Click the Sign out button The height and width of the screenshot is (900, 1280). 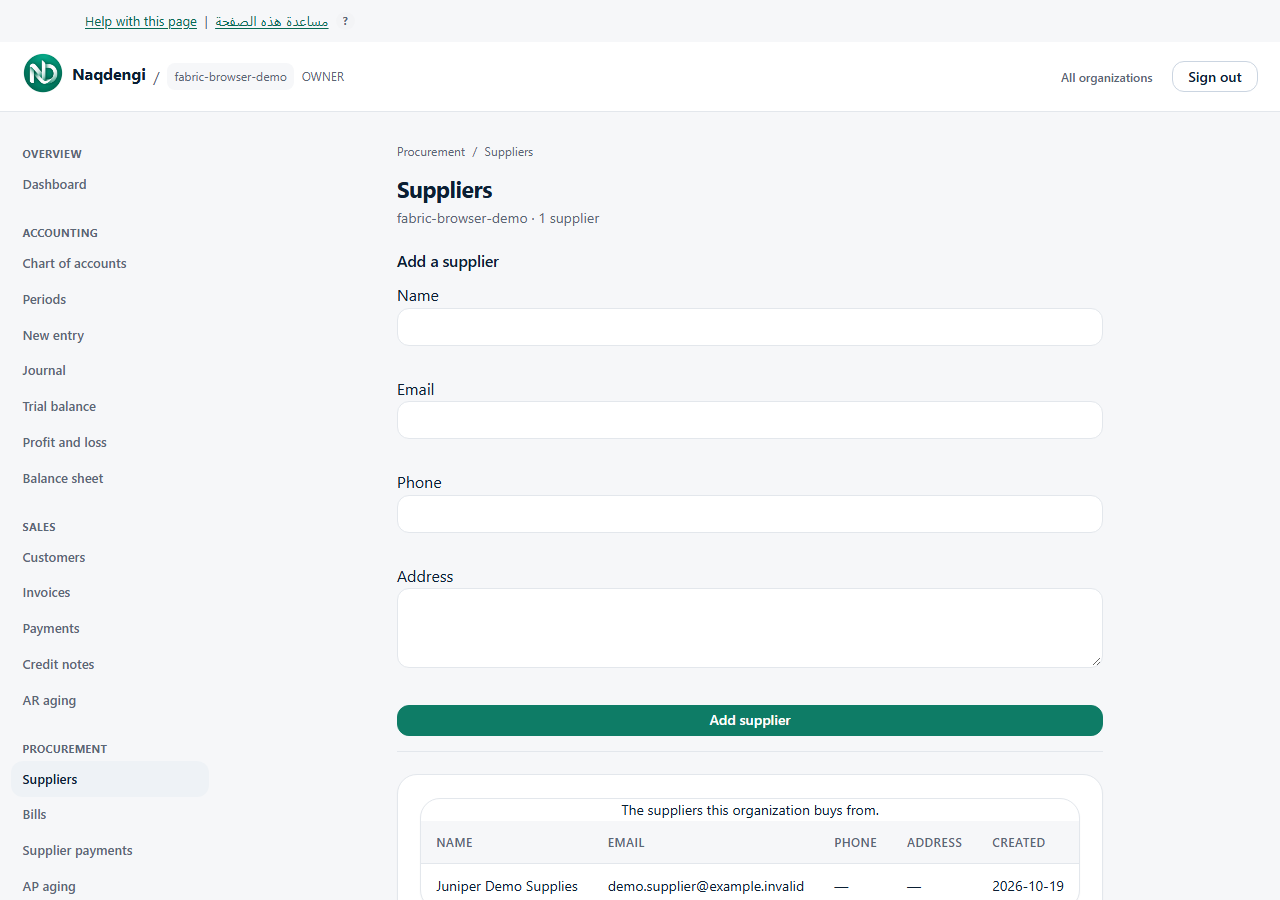(1215, 77)
